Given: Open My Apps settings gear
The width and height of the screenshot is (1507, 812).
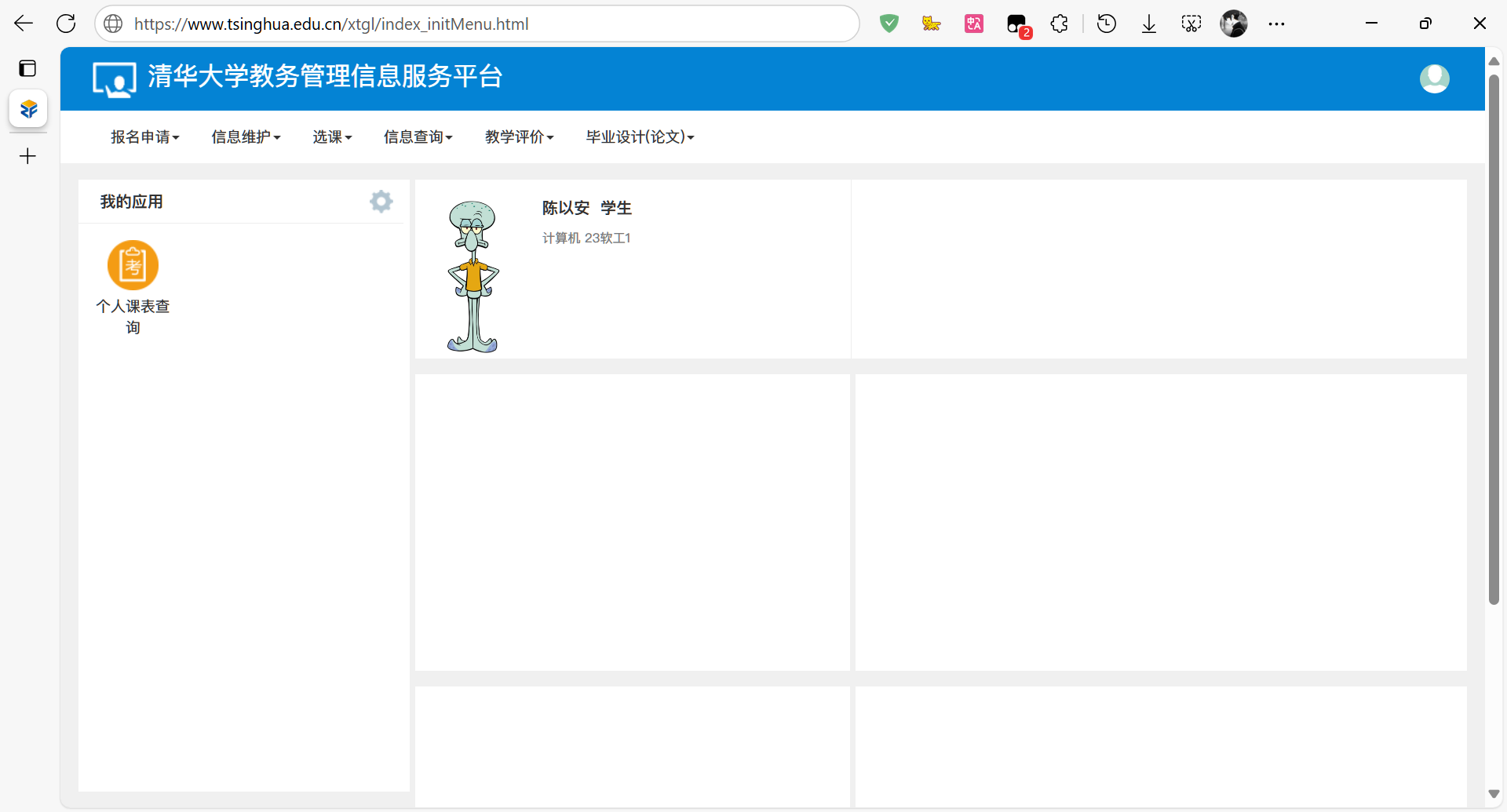Looking at the screenshot, I should (381, 202).
